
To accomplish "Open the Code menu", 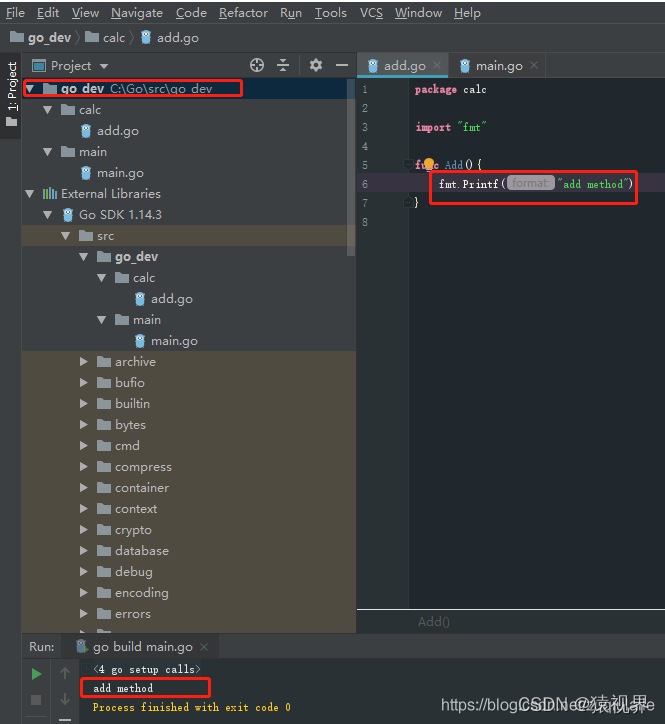I will click(191, 12).
